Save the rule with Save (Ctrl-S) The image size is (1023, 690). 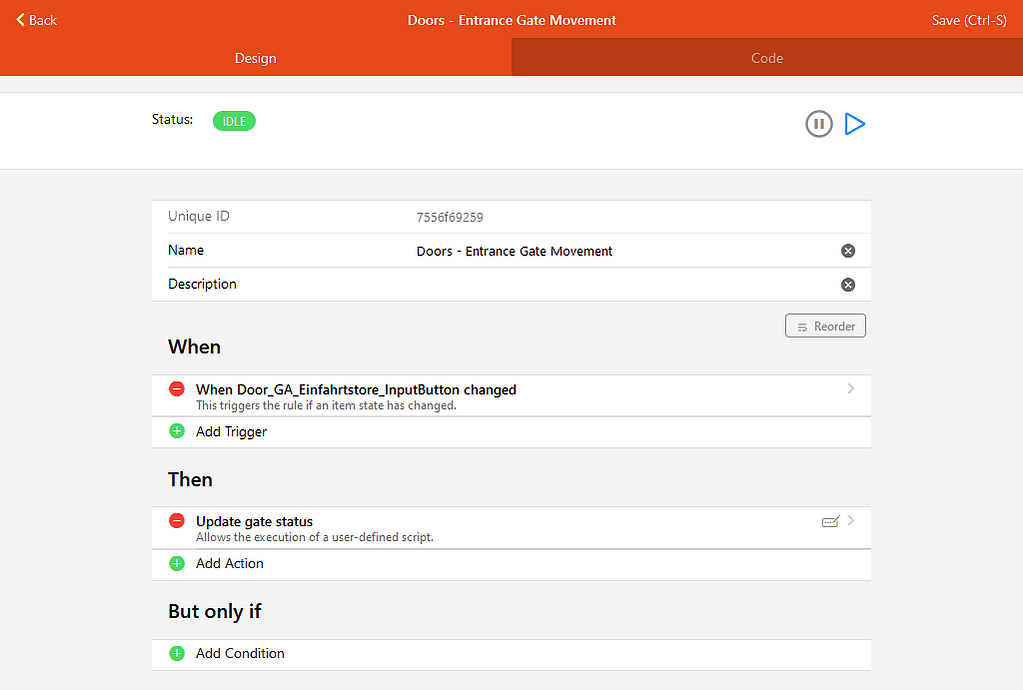coord(969,20)
